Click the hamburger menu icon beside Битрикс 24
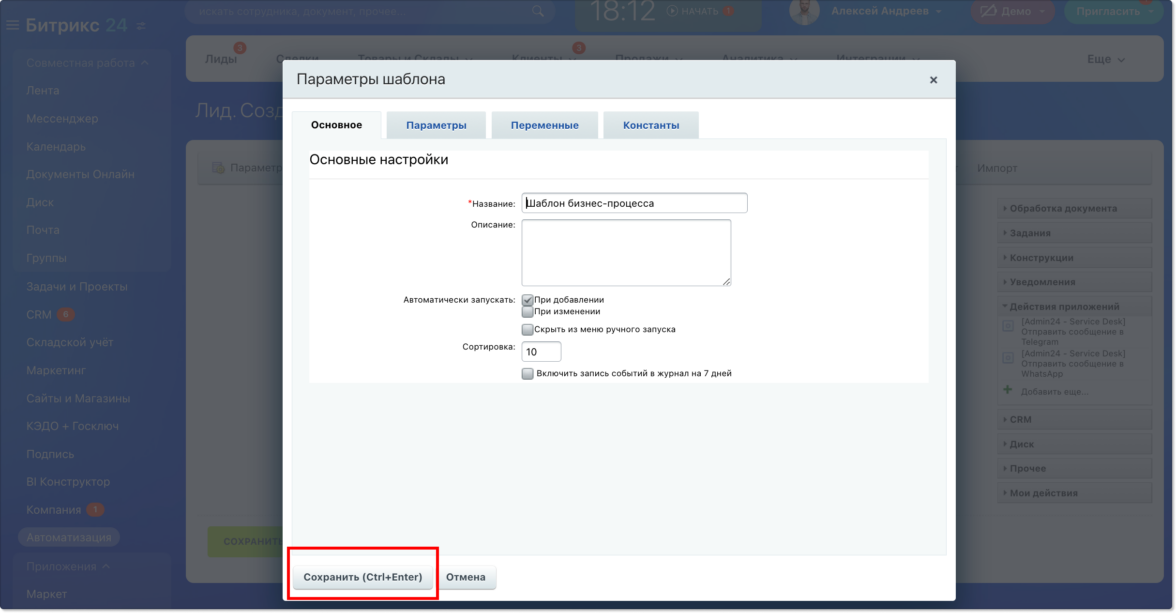This screenshot has width=1176, height=613. (x=13, y=25)
